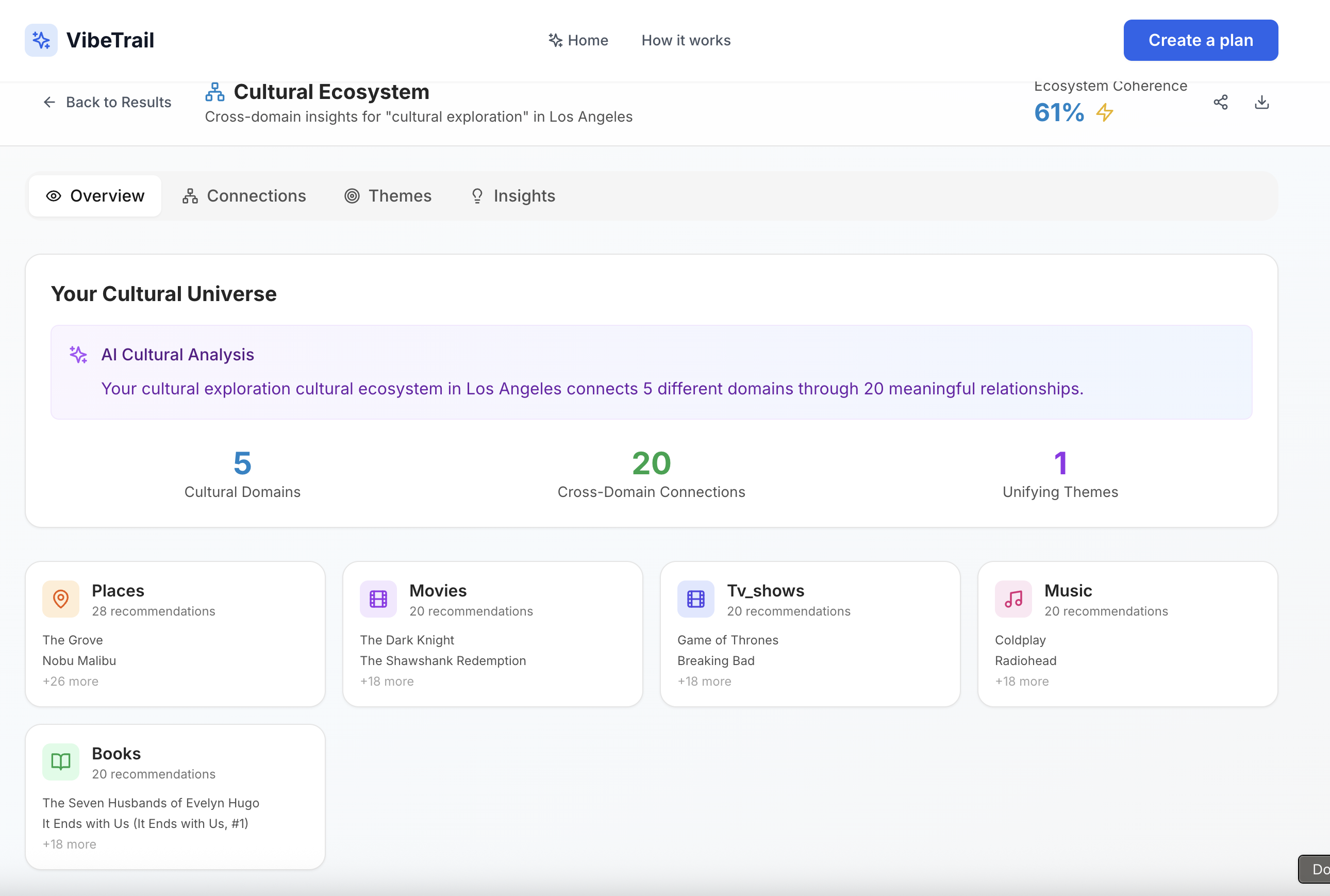Click the lightning bolt beside 61%
Image resolution: width=1330 pixels, height=896 pixels.
point(1104,112)
